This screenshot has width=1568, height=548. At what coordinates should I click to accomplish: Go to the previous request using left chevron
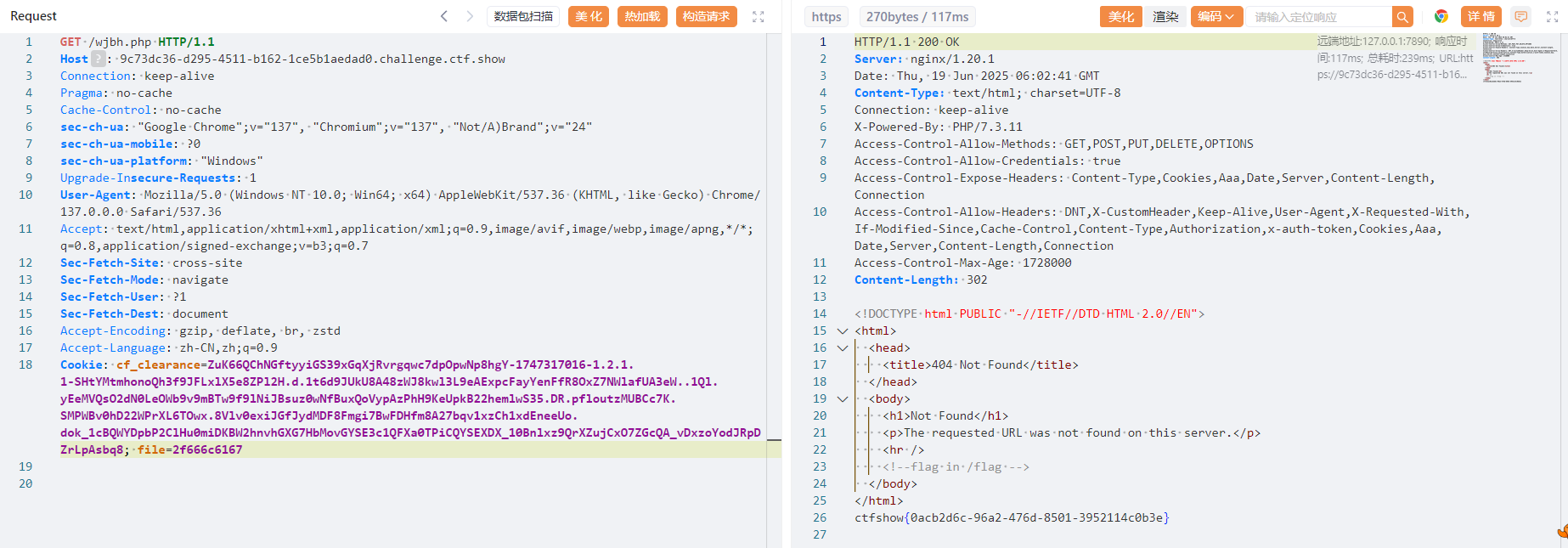[443, 16]
